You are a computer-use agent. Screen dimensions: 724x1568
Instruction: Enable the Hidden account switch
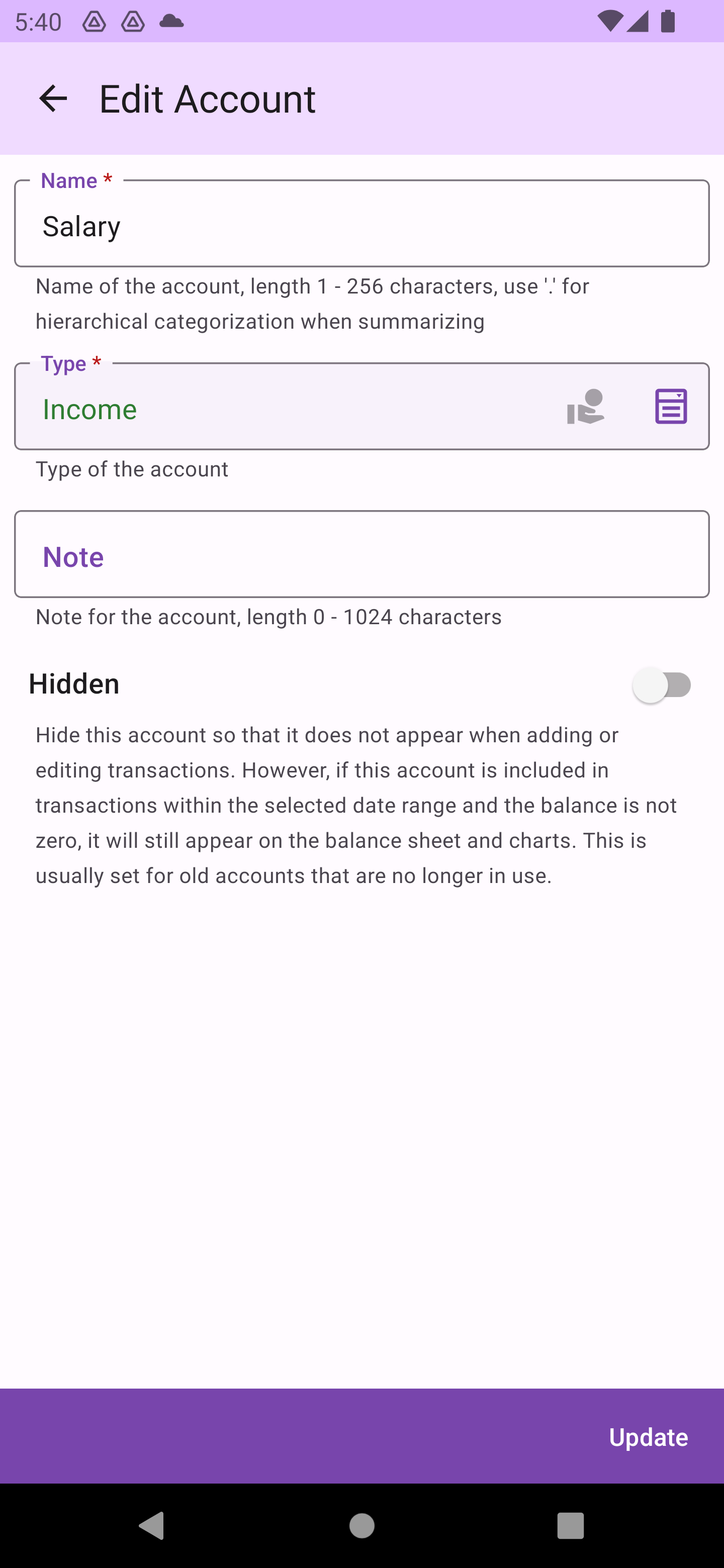click(x=662, y=685)
